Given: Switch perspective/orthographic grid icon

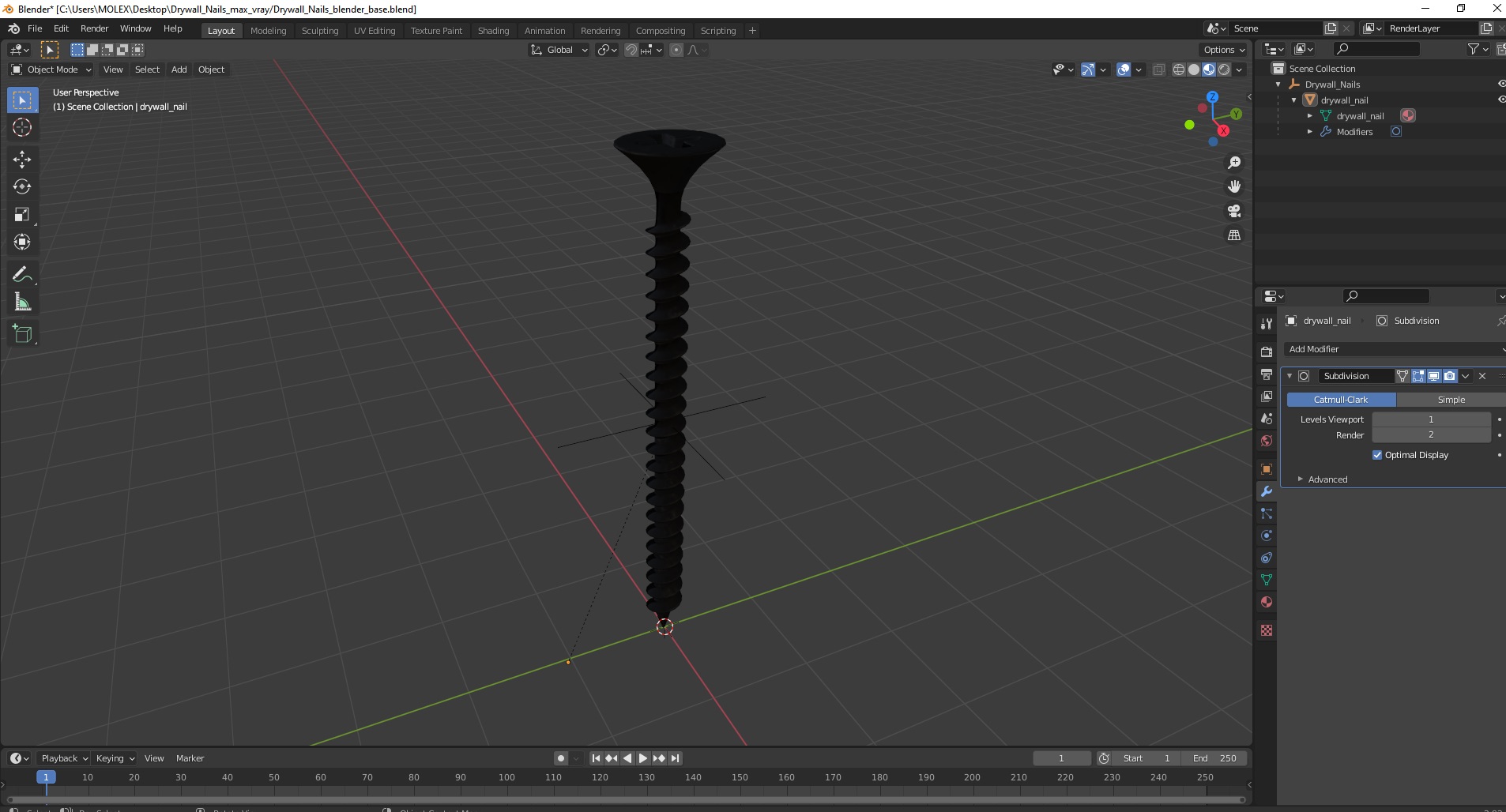Looking at the screenshot, I should [1233, 235].
